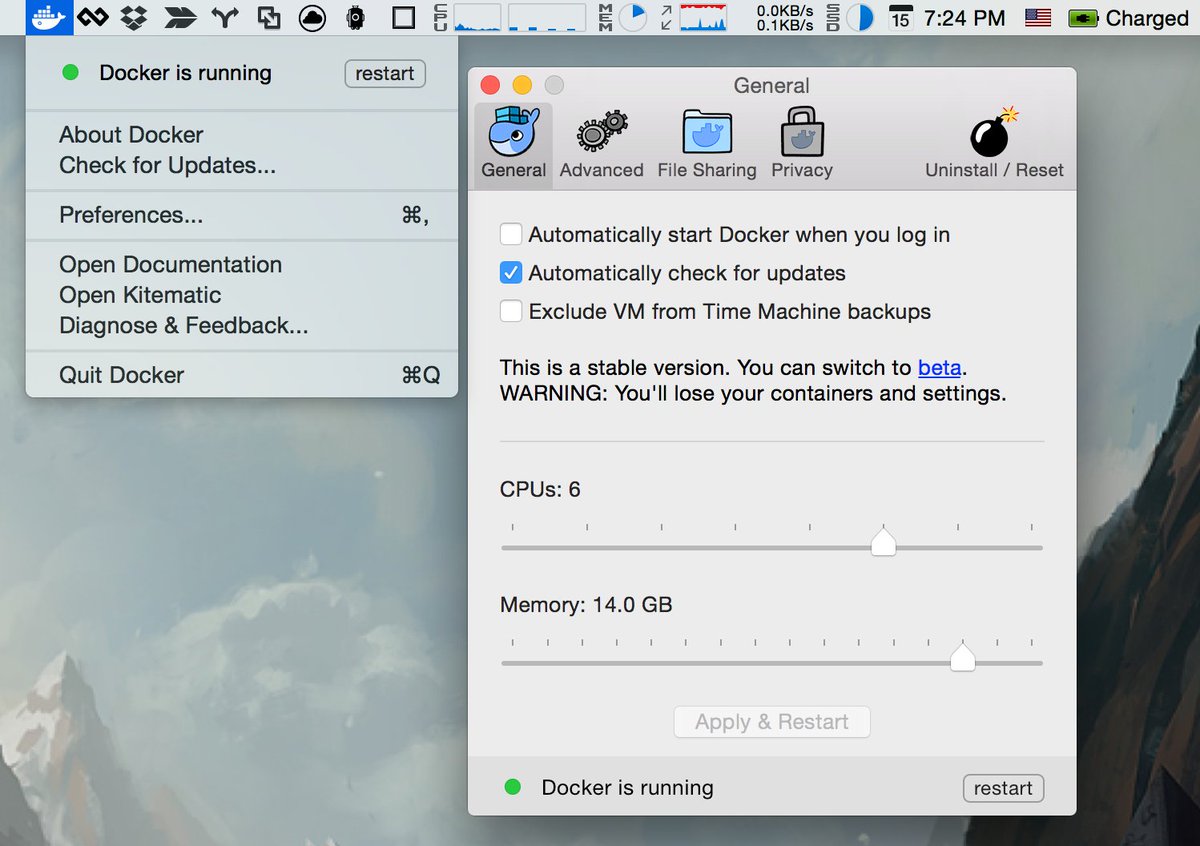Open the Privacy tab
The width and height of the screenshot is (1200, 846).
(x=802, y=144)
